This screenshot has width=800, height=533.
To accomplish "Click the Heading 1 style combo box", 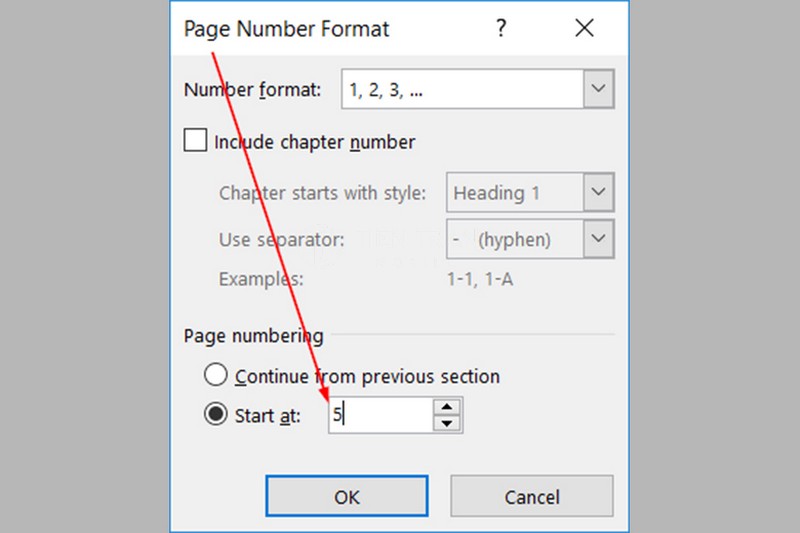I will pyautogui.click(x=515, y=193).
